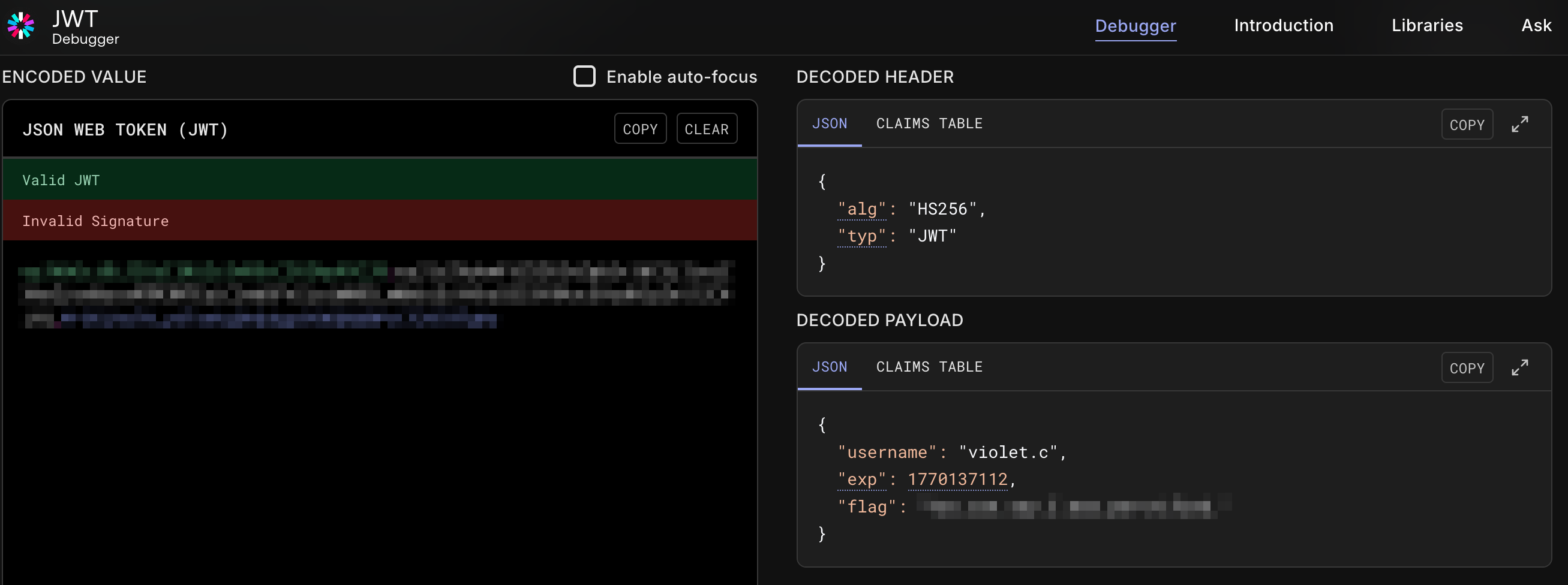Select the JSON tab in Decoded Header
1568x585 pixels.
point(829,123)
